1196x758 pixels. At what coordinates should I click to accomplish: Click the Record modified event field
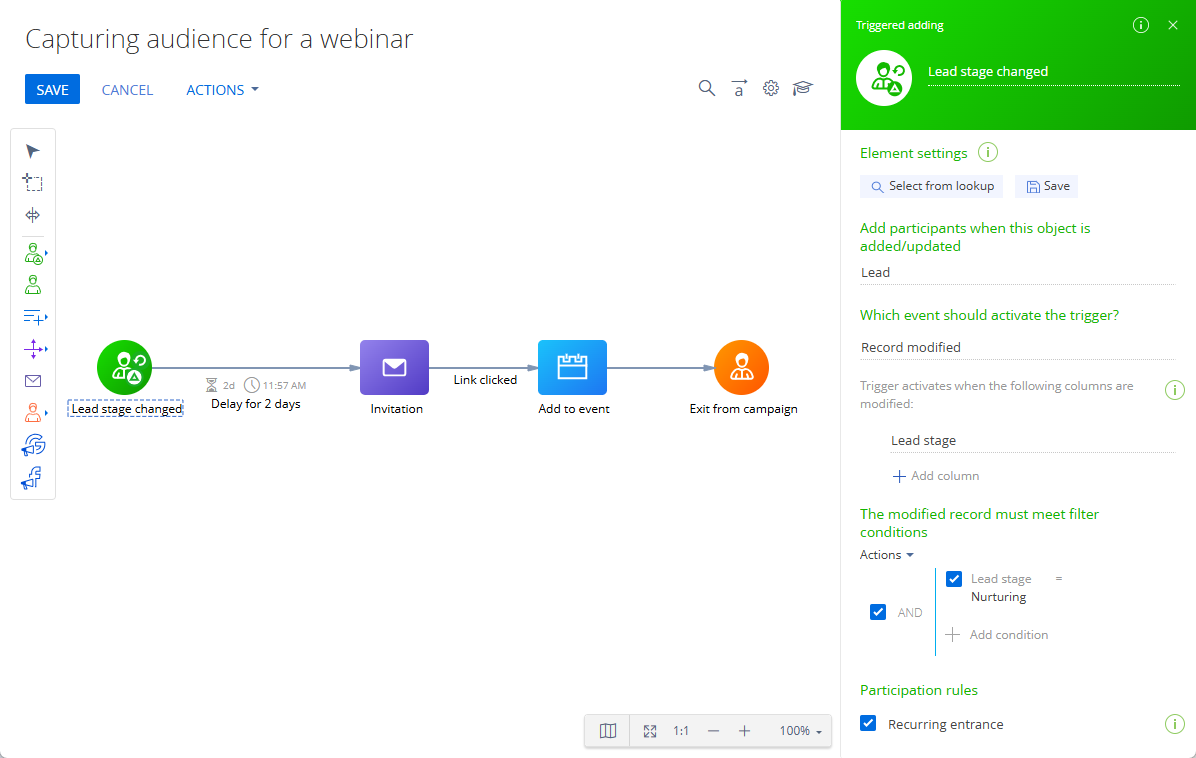pyautogui.click(x=1018, y=348)
